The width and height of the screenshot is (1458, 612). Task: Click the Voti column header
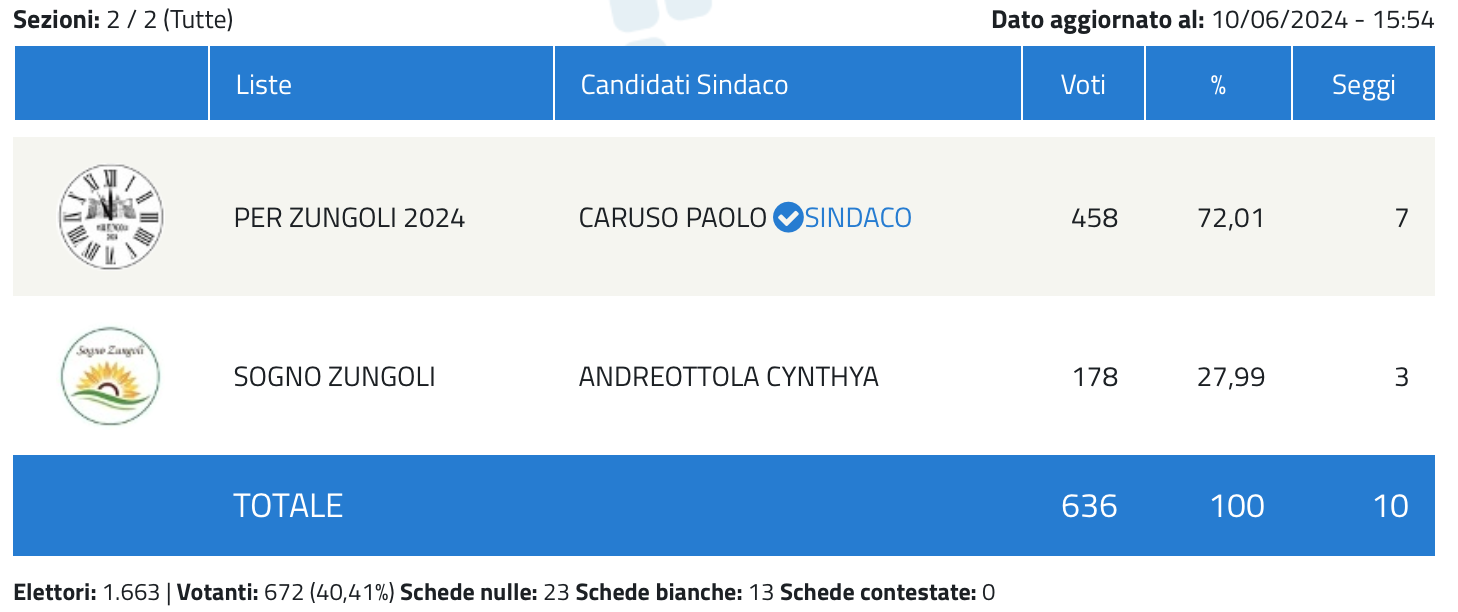click(x=1083, y=84)
